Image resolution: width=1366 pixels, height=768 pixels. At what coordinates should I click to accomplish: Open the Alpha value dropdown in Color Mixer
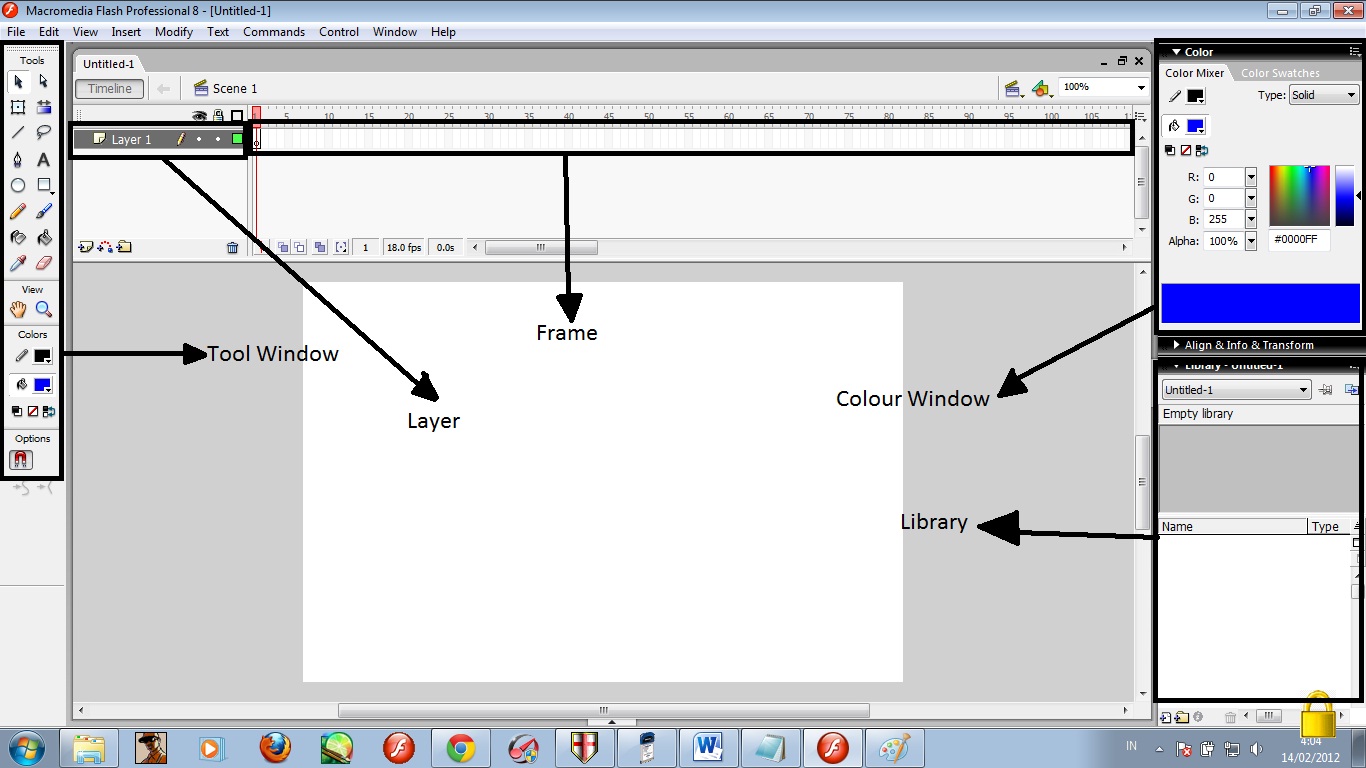coord(1251,240)
